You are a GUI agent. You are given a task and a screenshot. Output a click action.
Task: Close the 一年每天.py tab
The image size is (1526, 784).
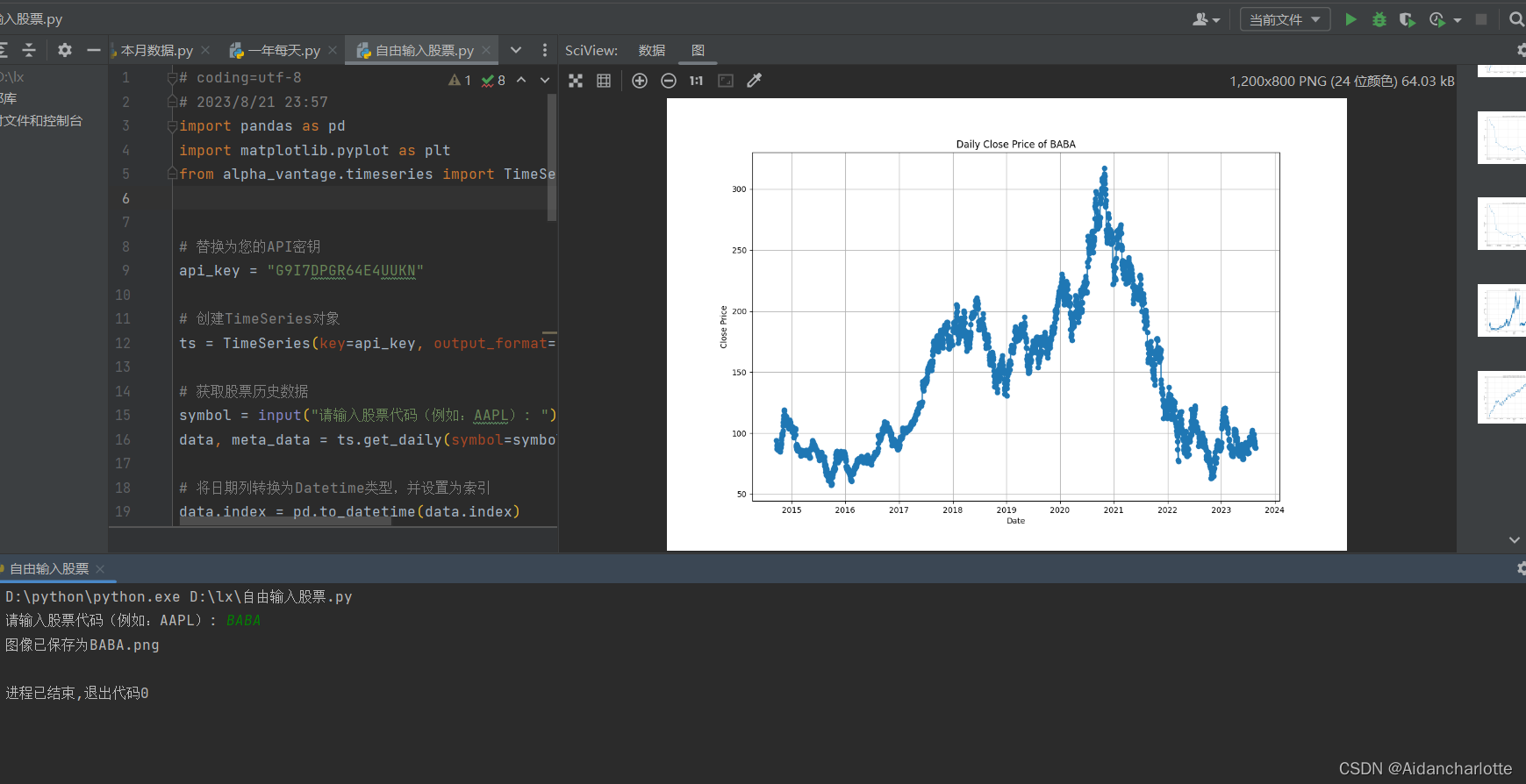(333, 51)
